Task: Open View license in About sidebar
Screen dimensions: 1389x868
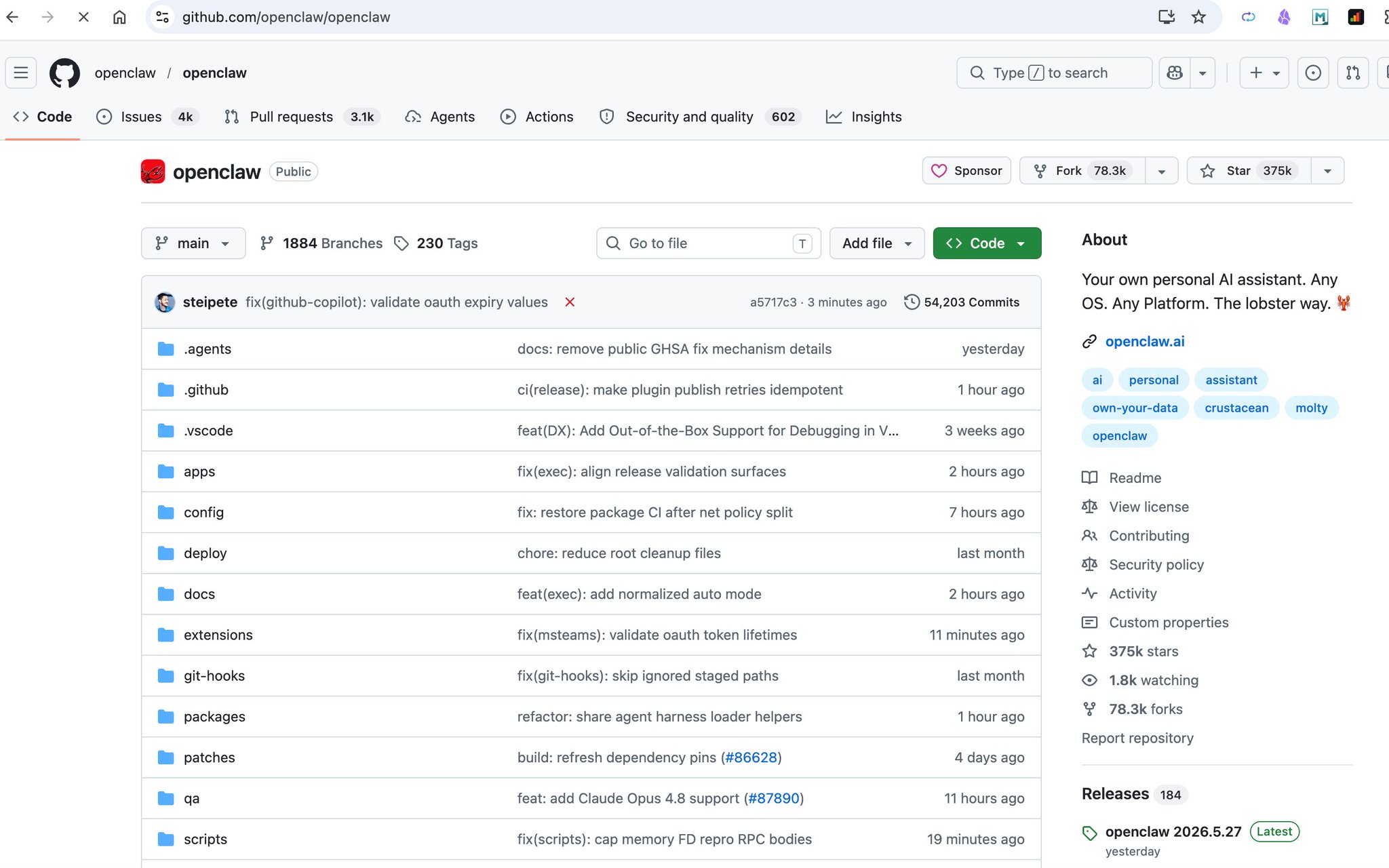Action: 1148,507
